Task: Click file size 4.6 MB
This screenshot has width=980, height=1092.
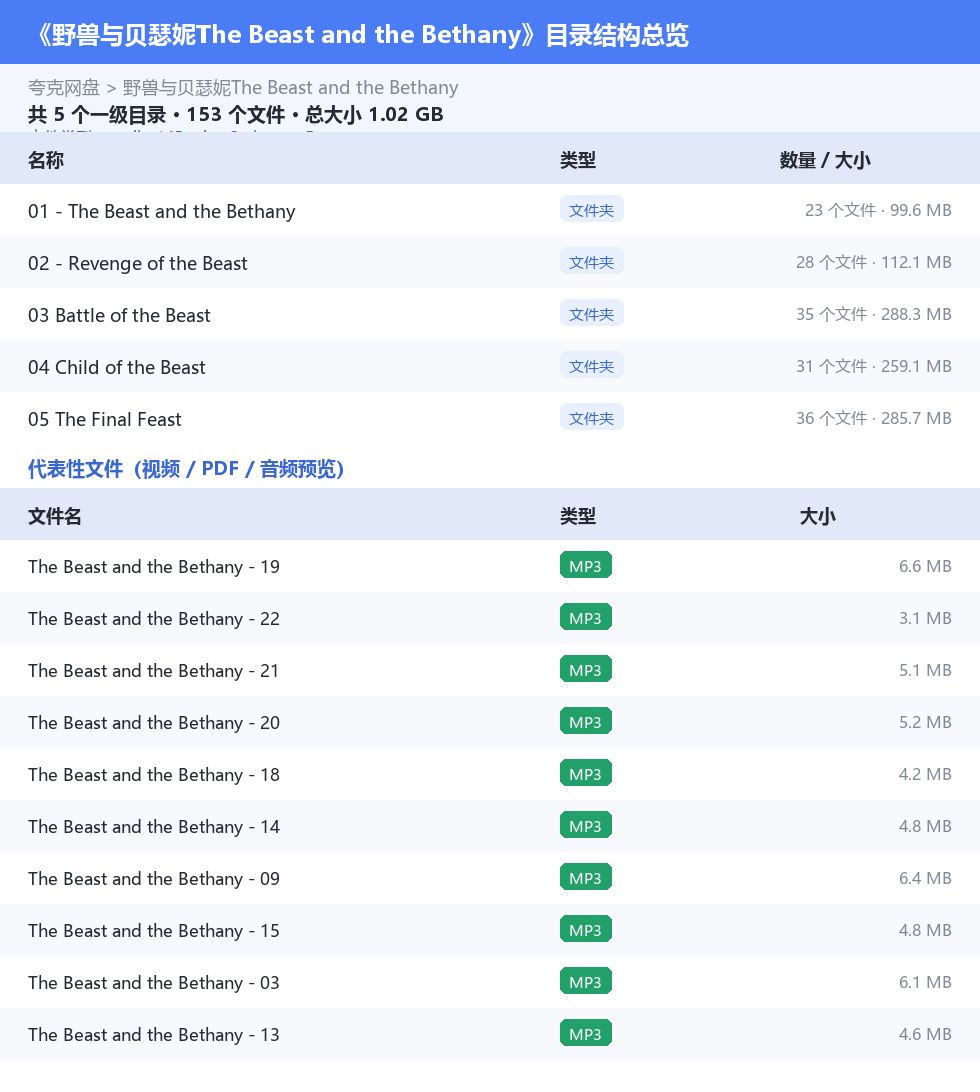Action: 925,1034
